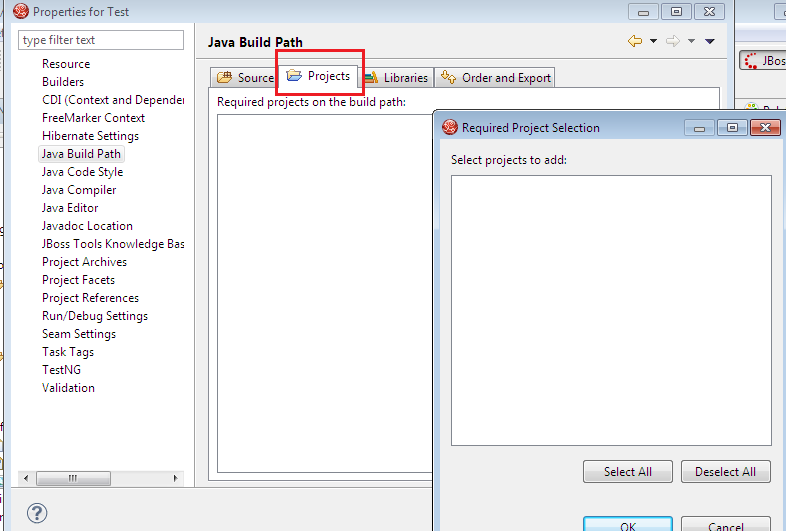Click the tree scrollbar right arrow
Image resolution: width=786 pixels, height=531 pixels.
(x=175, y=478)
